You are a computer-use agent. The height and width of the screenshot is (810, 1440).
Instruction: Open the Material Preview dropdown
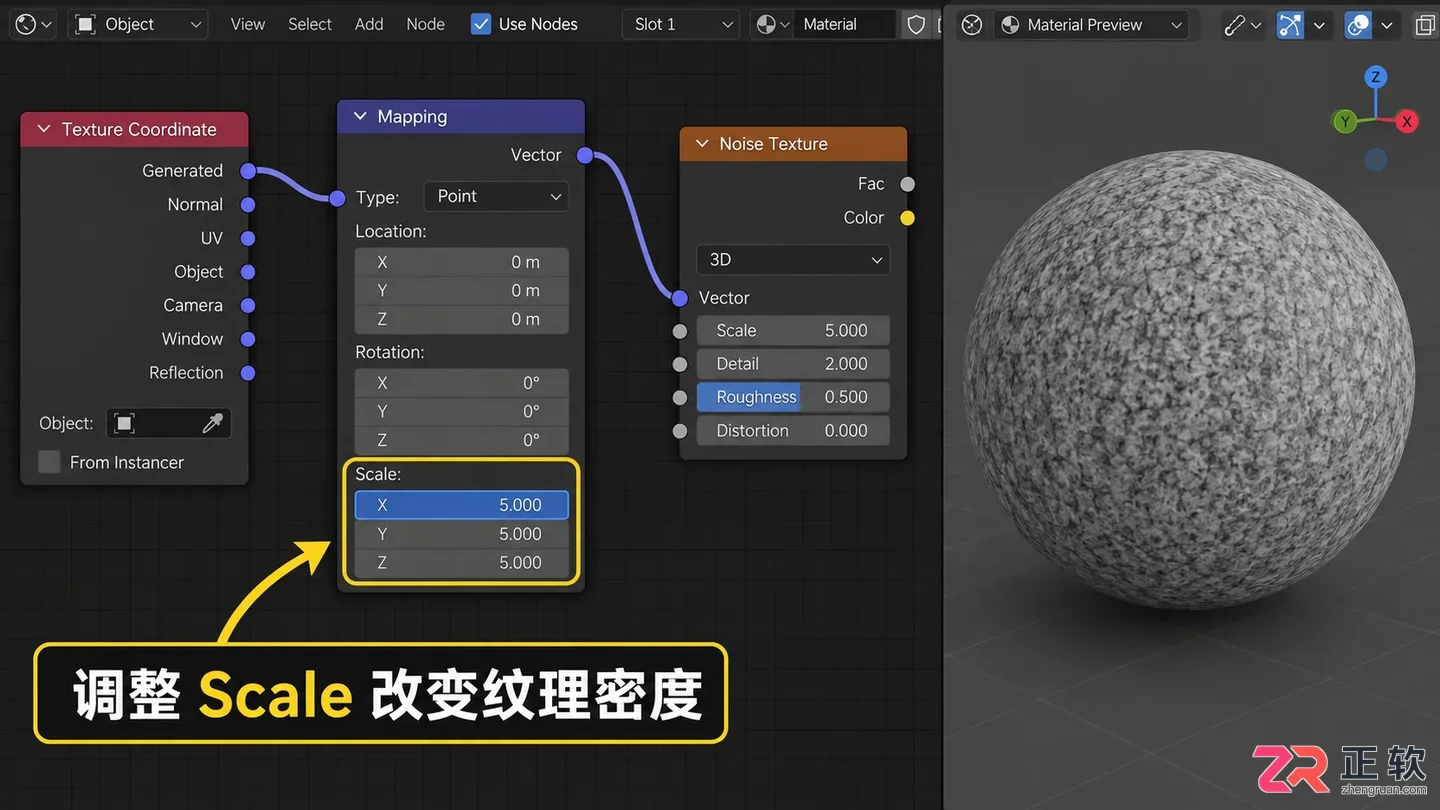pyautogui.click(x=1091, y=24)
